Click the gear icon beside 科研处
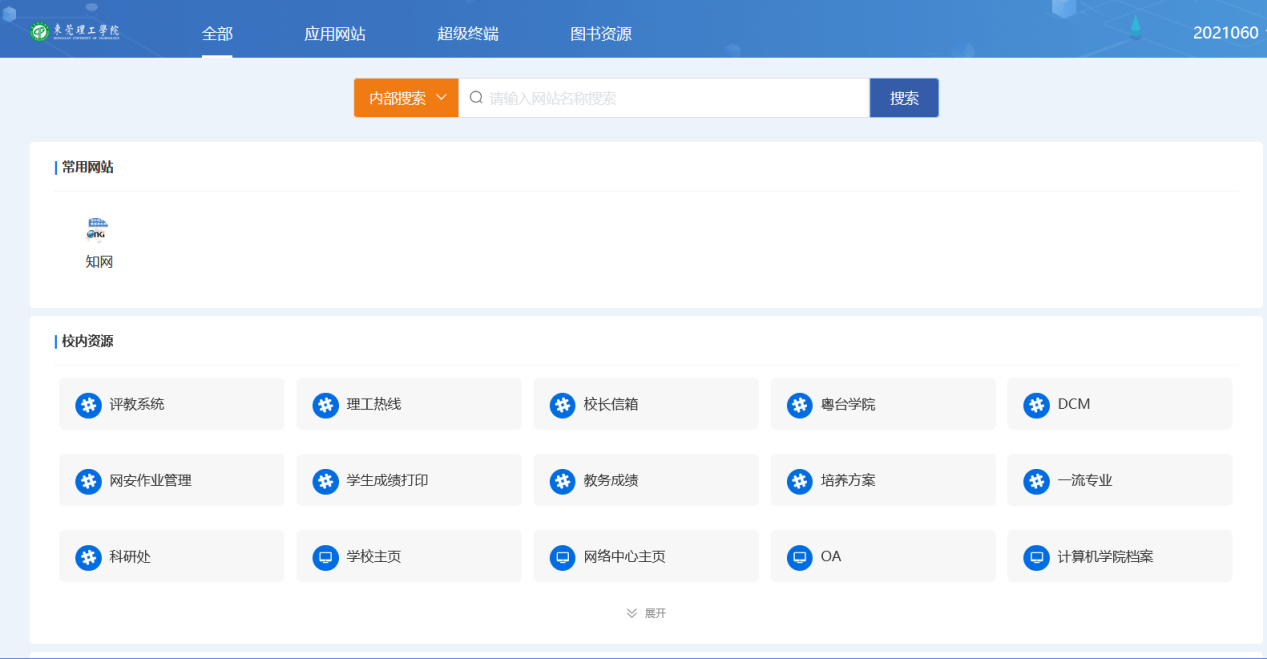Viewport: 1267px width, 659px height. [x=88, y=557]
